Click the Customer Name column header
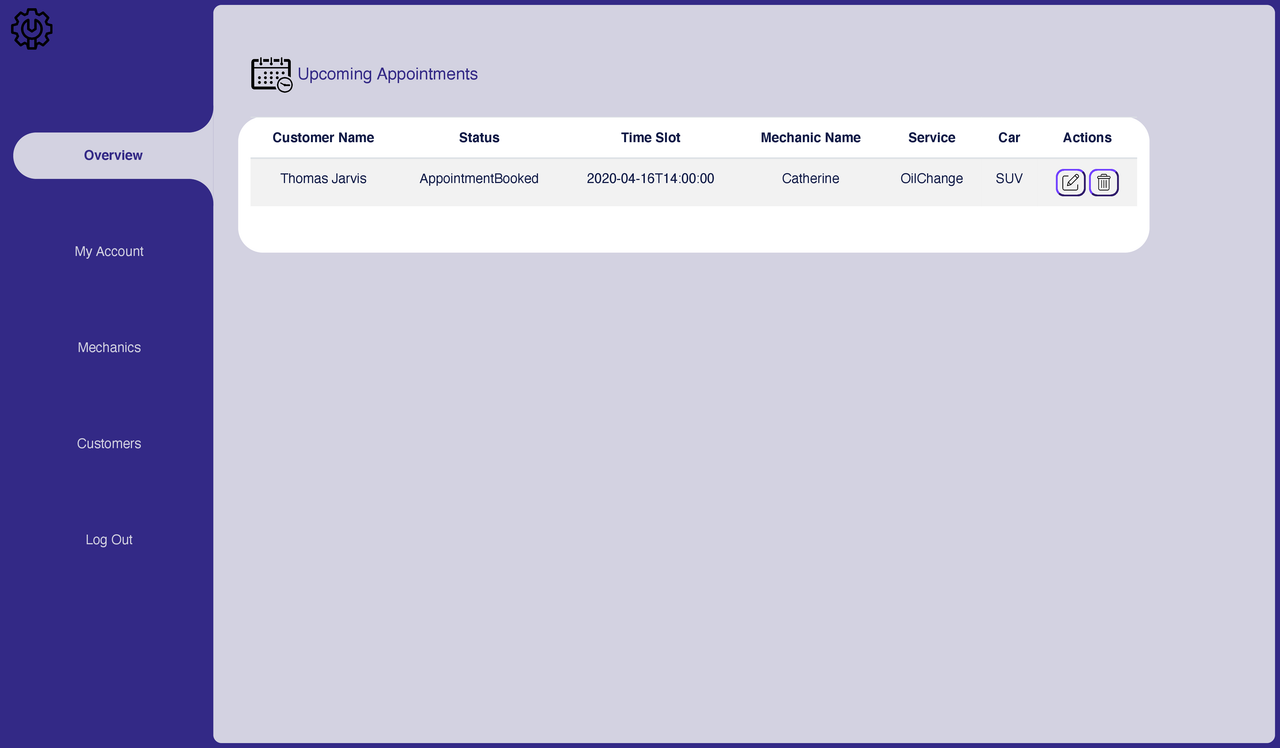The width and height of the screenshot is (1280, 748). (x=323, y=137)
